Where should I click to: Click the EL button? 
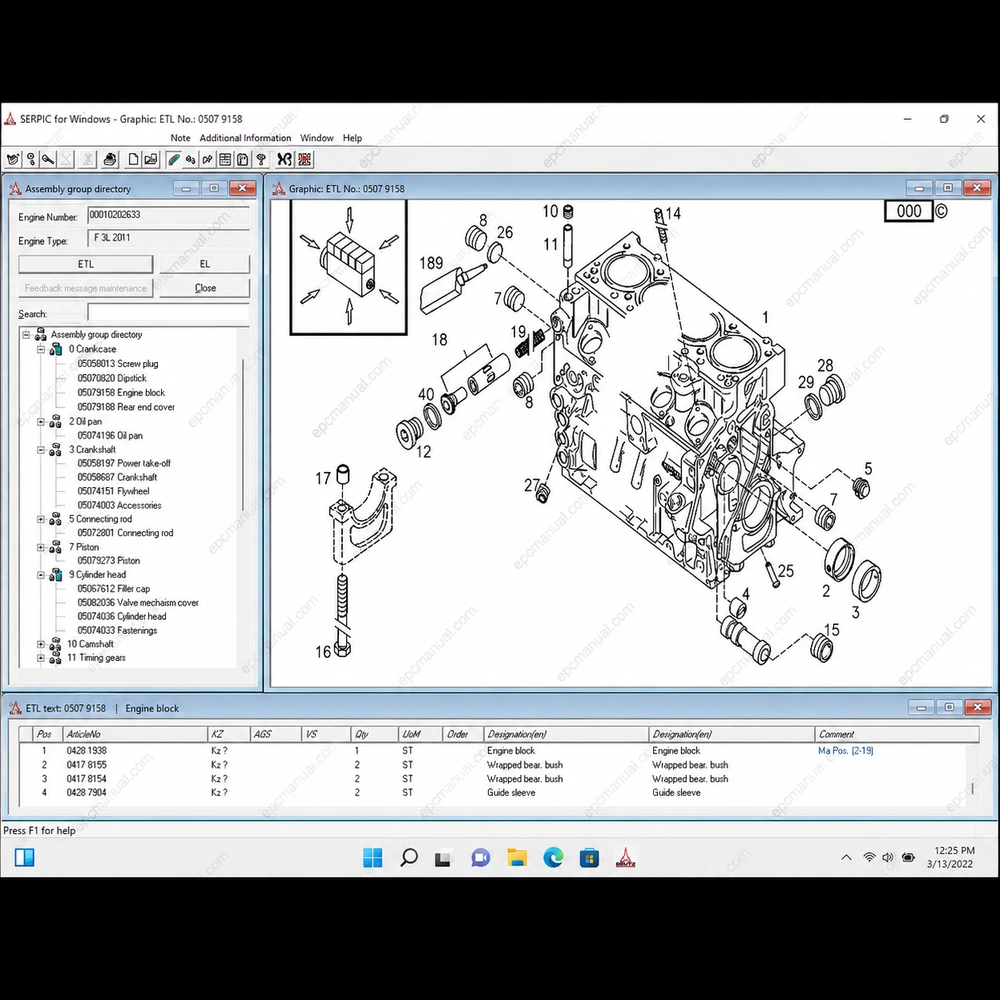pos(205,264)
